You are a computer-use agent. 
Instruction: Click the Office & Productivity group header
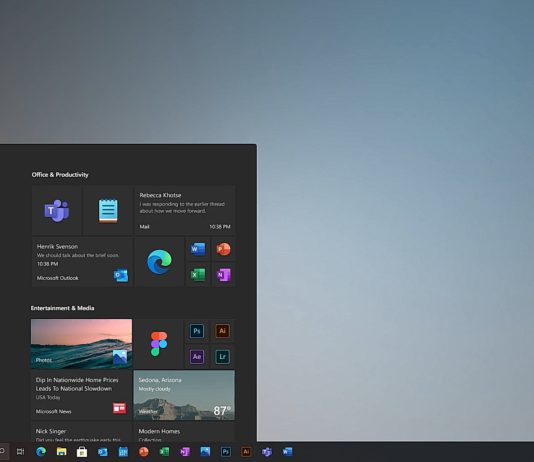point(60,175)
